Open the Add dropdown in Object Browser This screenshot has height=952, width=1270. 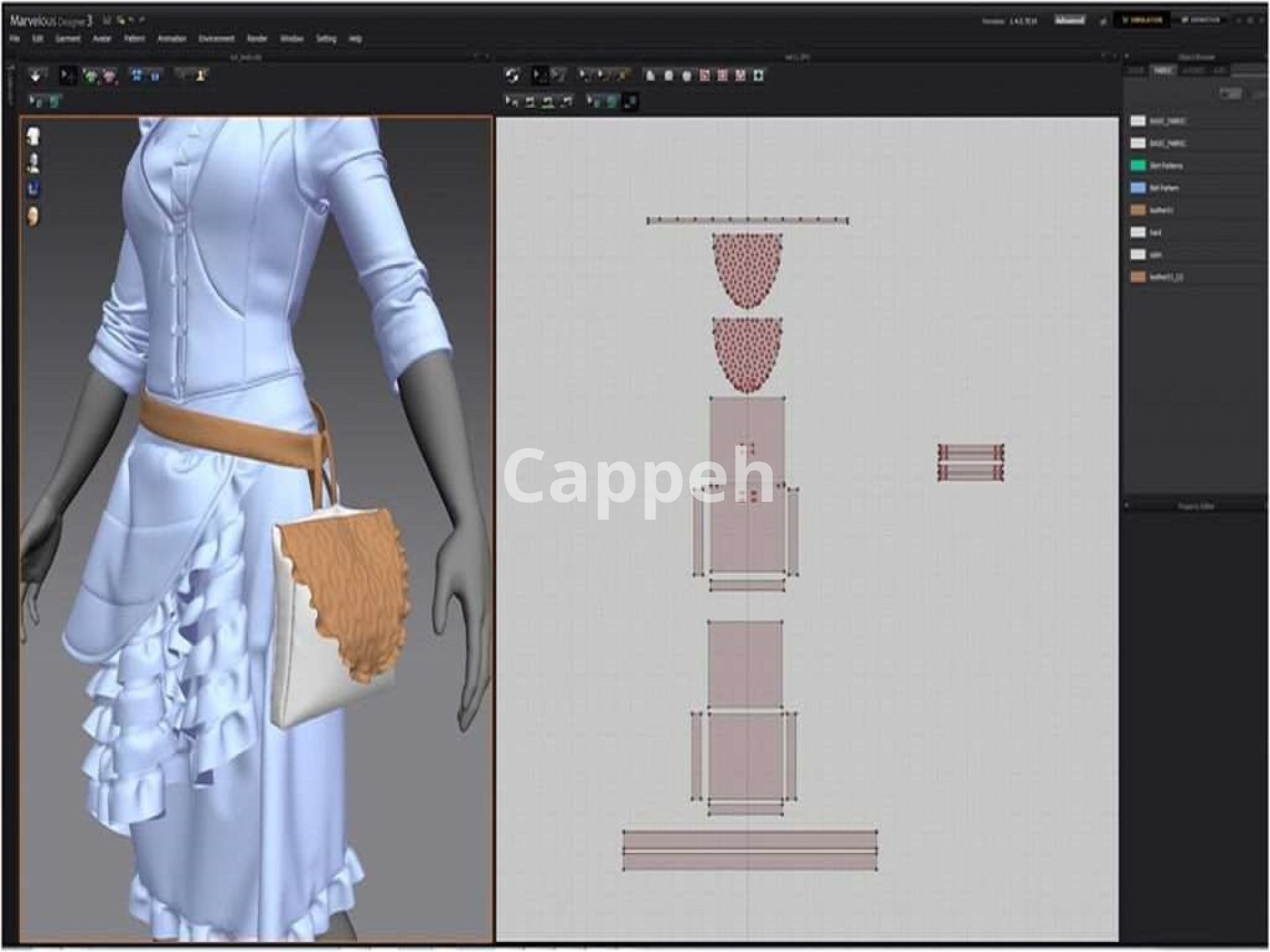(1230, 95)
